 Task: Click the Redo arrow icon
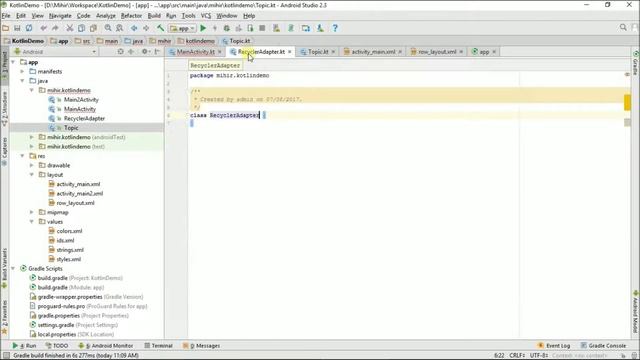coord(55,28)
